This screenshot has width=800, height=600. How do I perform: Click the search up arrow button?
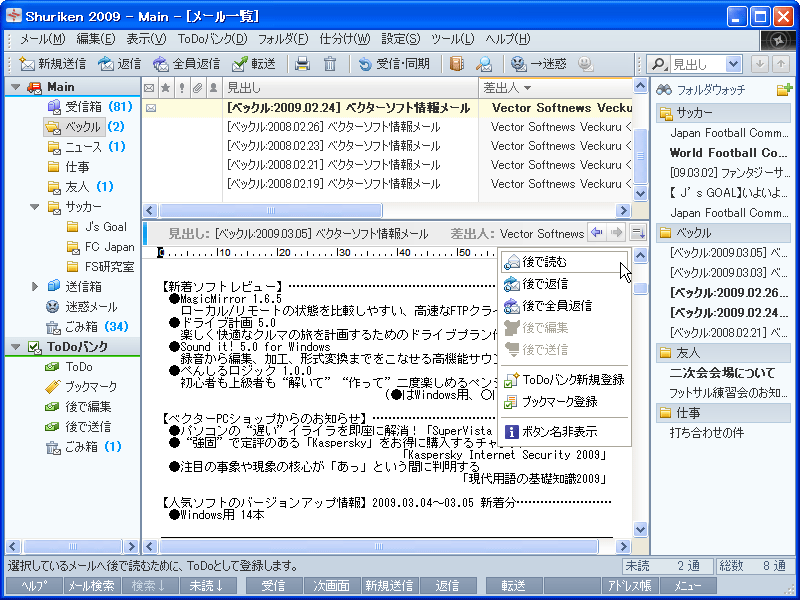click(781, 64)
